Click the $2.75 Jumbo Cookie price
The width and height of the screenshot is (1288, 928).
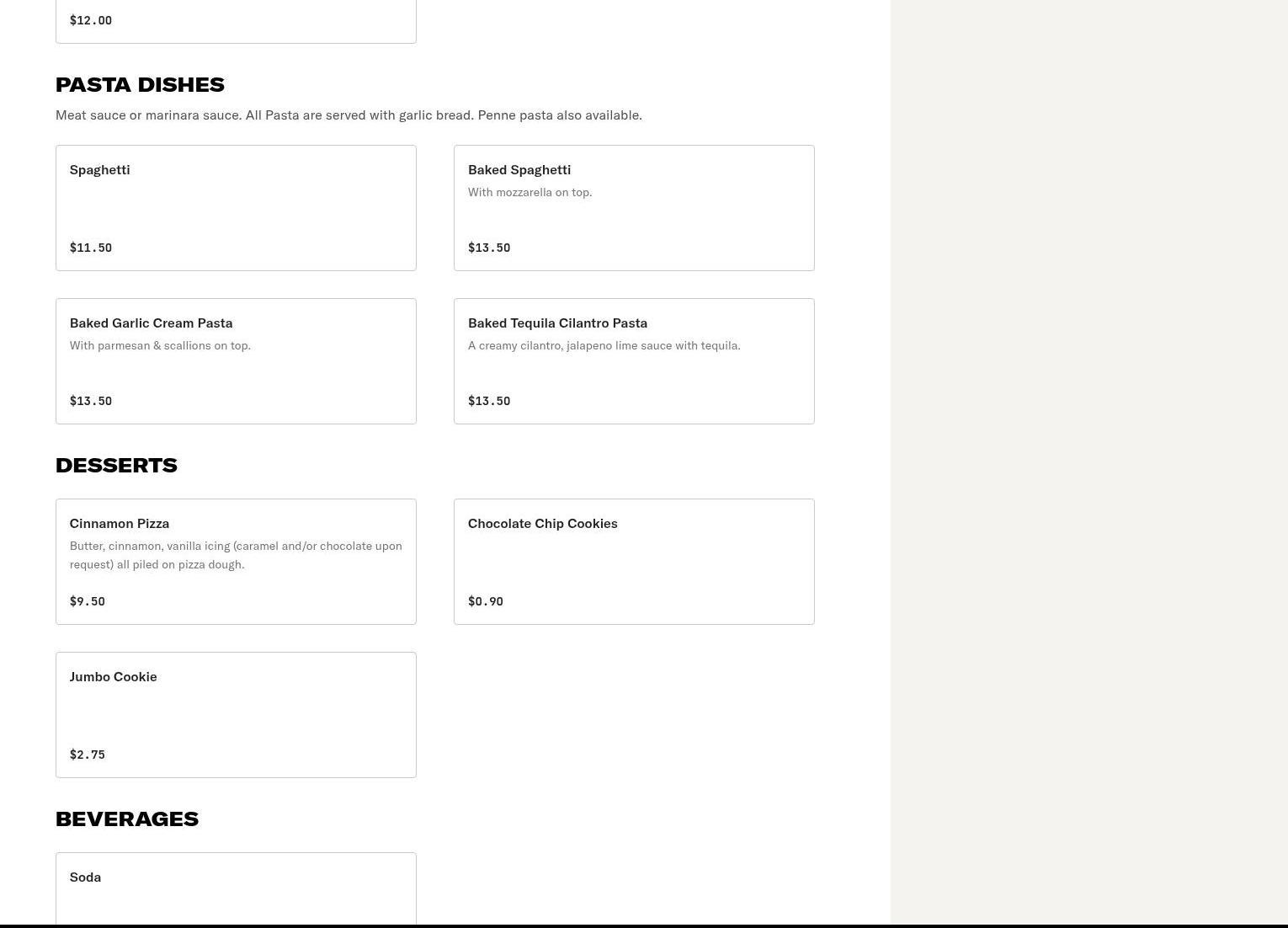pos(88,755)
